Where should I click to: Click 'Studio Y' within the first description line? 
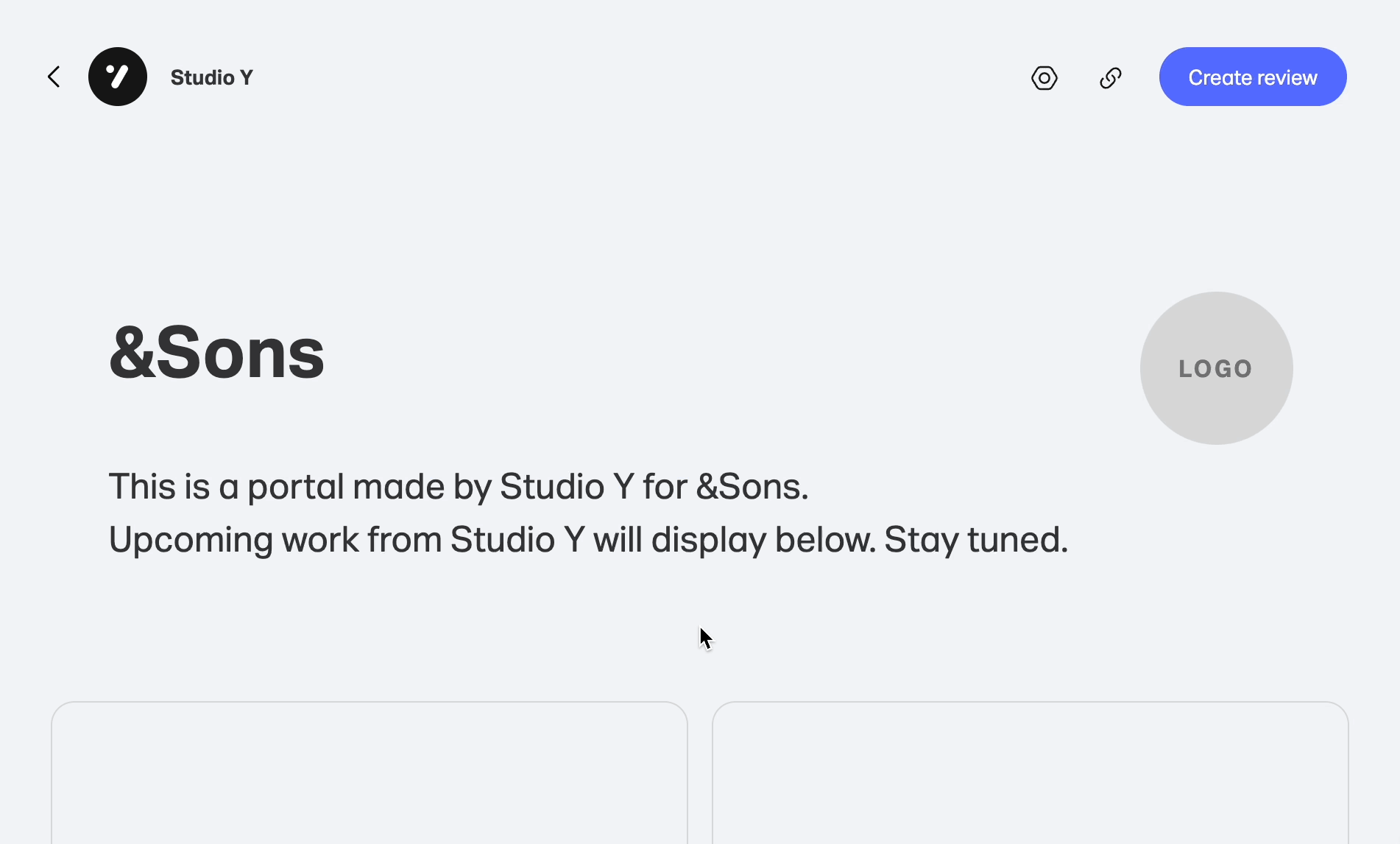567,487
